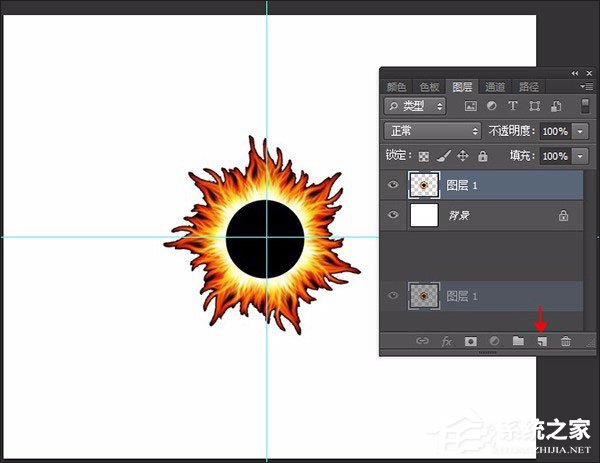Filter layers by smart object type
The height and width of the screenshot is (463, 600).
coord(556,106)
